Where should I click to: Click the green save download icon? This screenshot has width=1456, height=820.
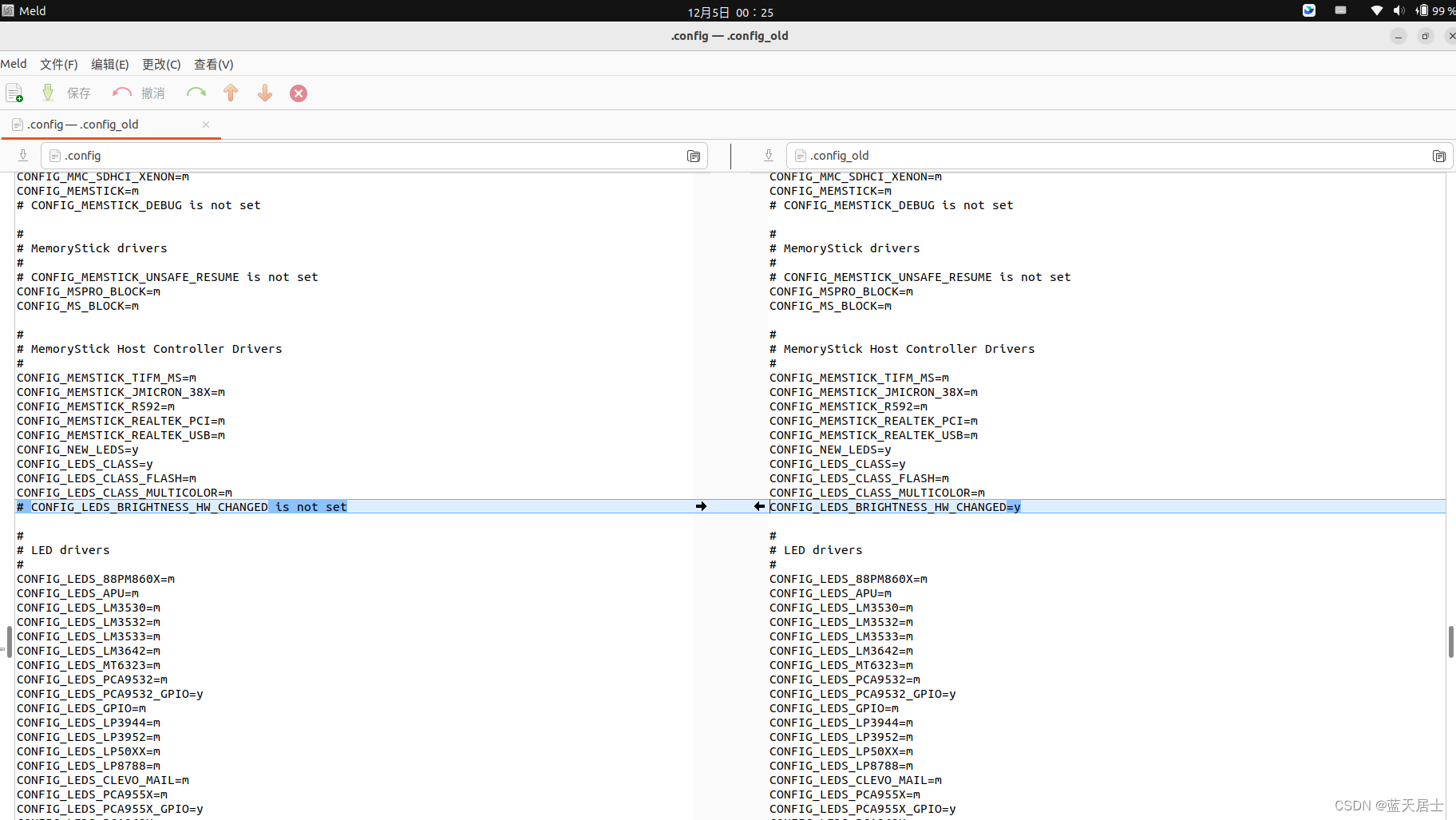(48, 93)
